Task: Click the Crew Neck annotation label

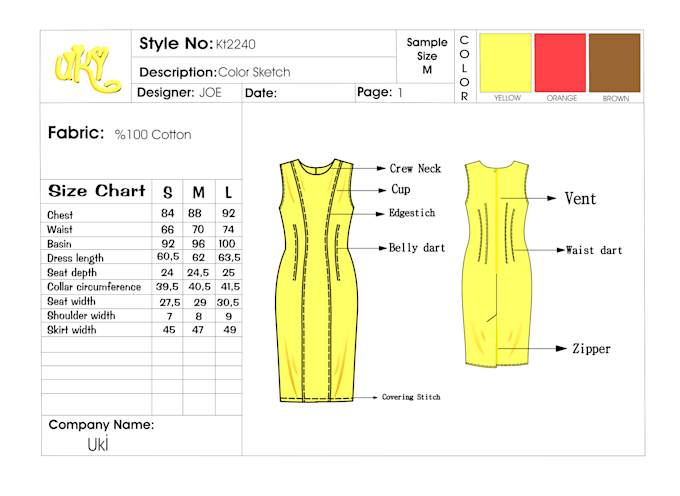Action: (x=415, y=169)
